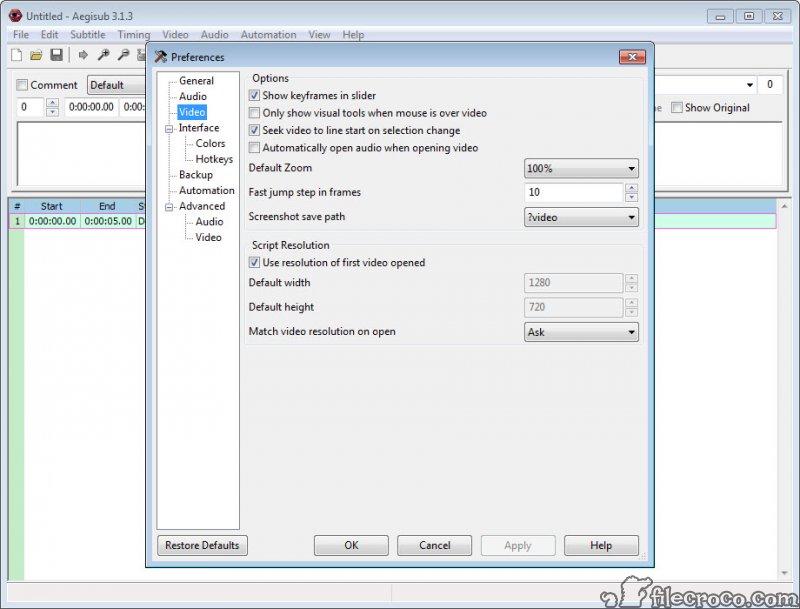Image resolution: width=800 pixels, height=609 pixels.
Task: Select Hotkeys under Interface
Action: [214, 159]
